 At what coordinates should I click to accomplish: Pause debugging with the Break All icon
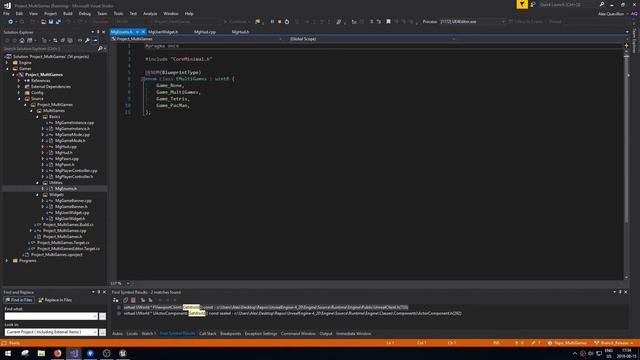(272, 22)
